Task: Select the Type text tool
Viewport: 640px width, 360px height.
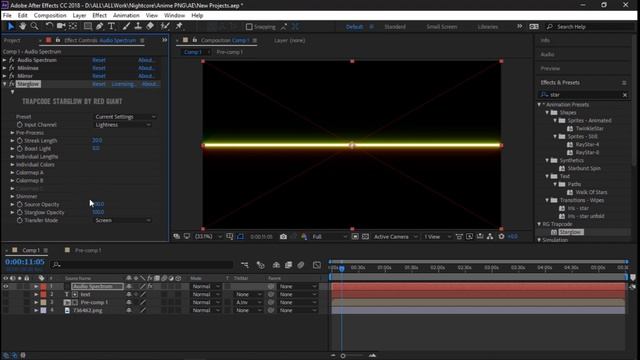Action: pos(111,27)
